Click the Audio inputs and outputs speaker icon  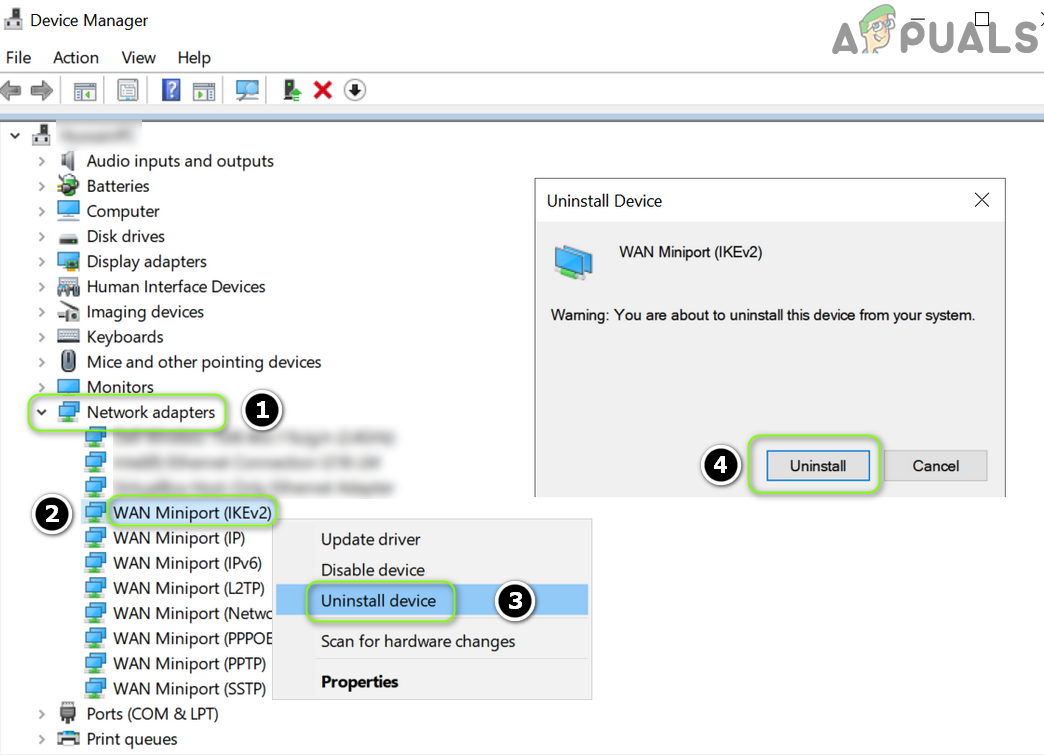click(67, 161)
